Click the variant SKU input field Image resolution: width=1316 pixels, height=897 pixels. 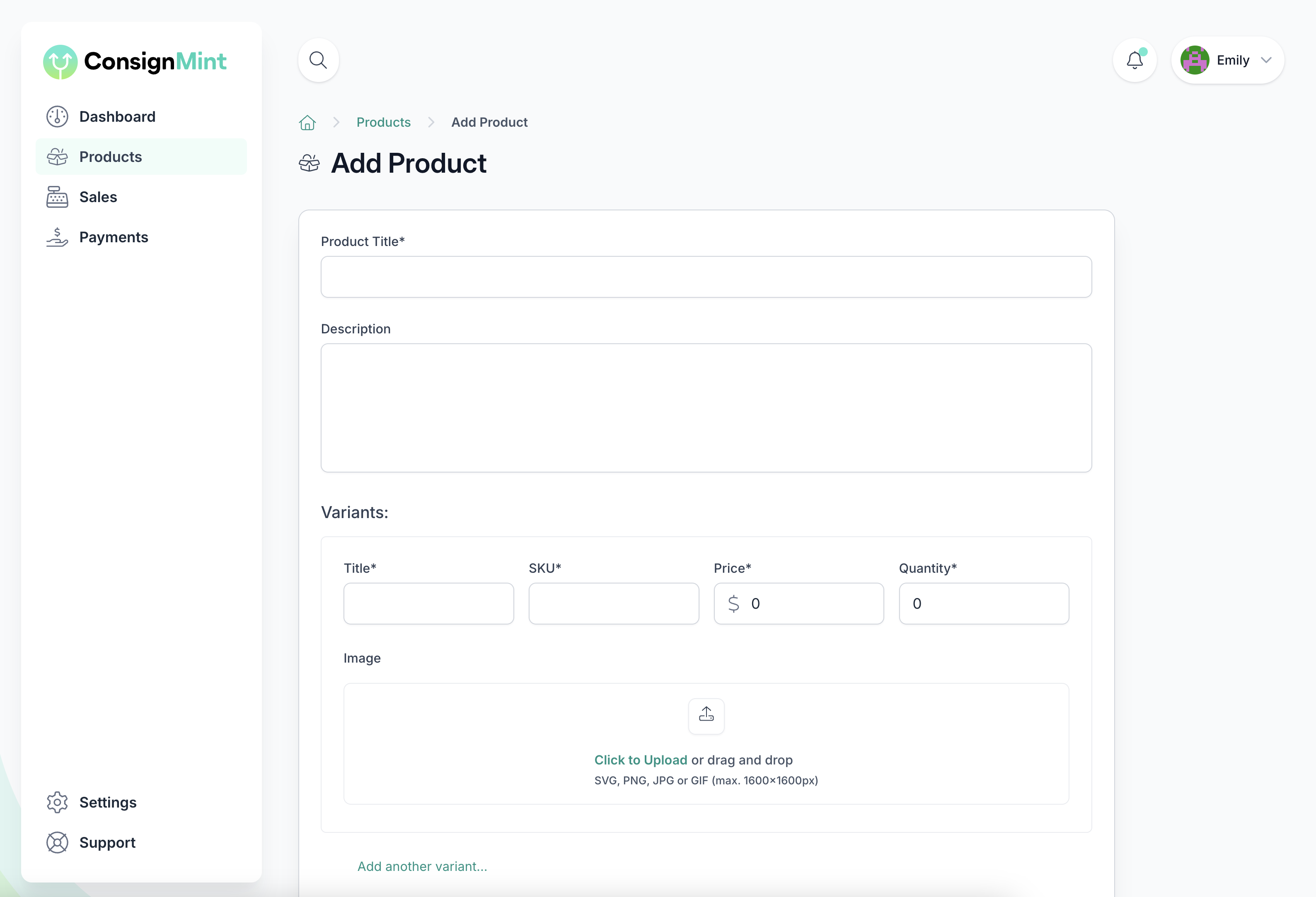click(x=613, y=603)
